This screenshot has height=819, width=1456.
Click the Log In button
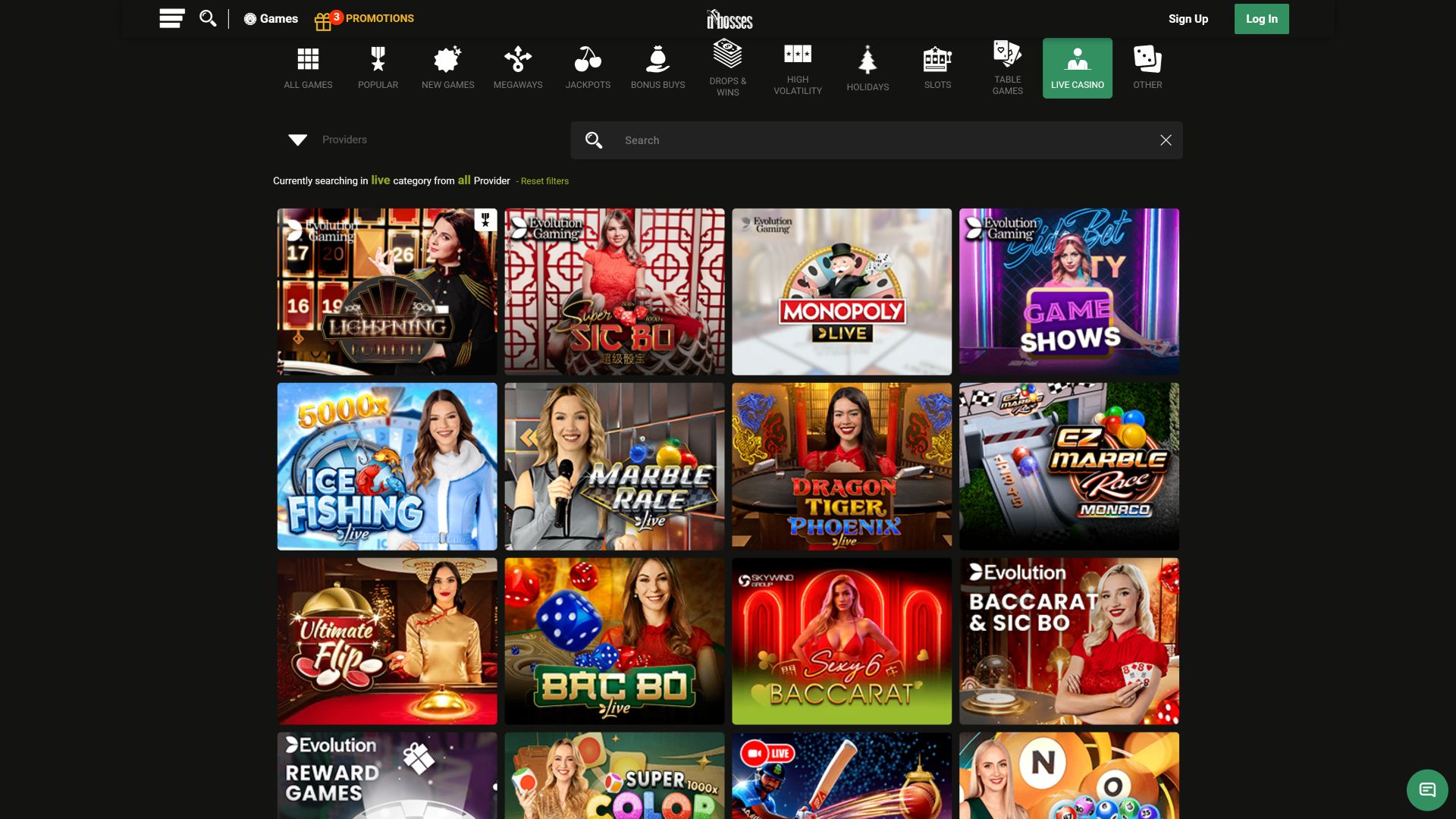(1262, 19)
